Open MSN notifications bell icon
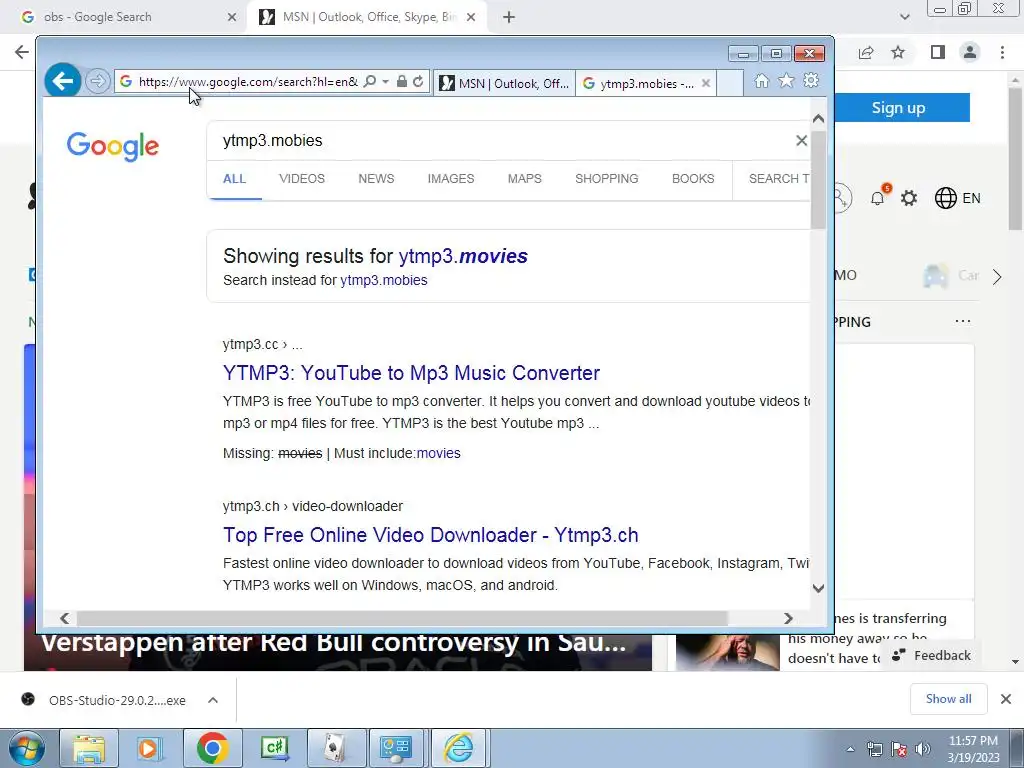Viewport: 1024px width, 768px height. (878, 198)
